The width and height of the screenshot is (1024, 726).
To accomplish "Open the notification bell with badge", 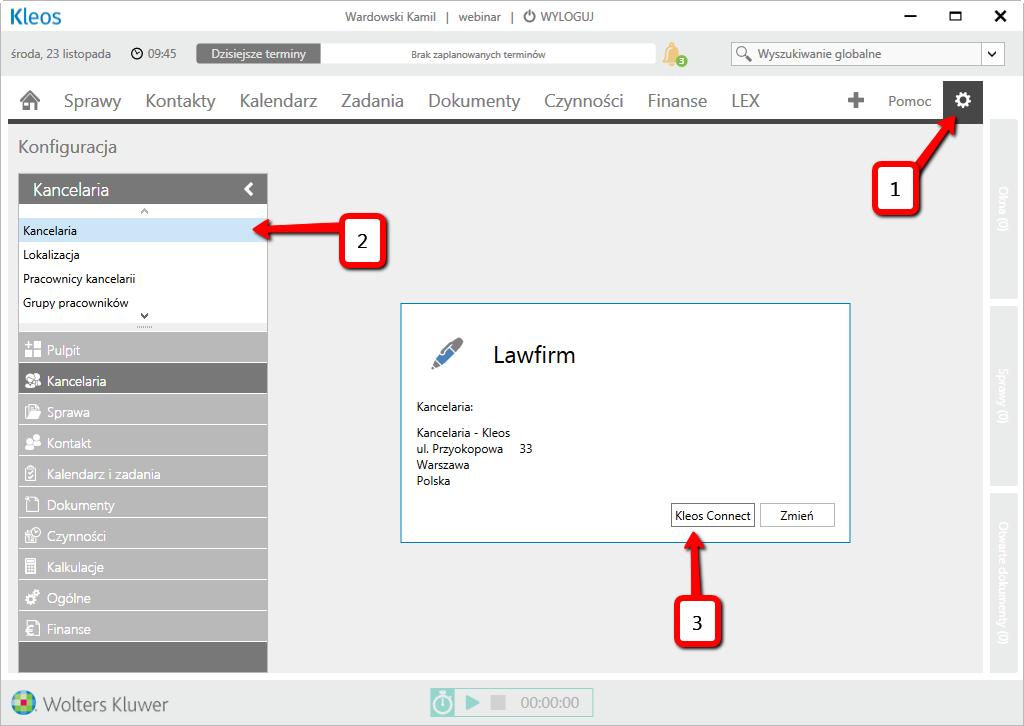I will 673,54.
